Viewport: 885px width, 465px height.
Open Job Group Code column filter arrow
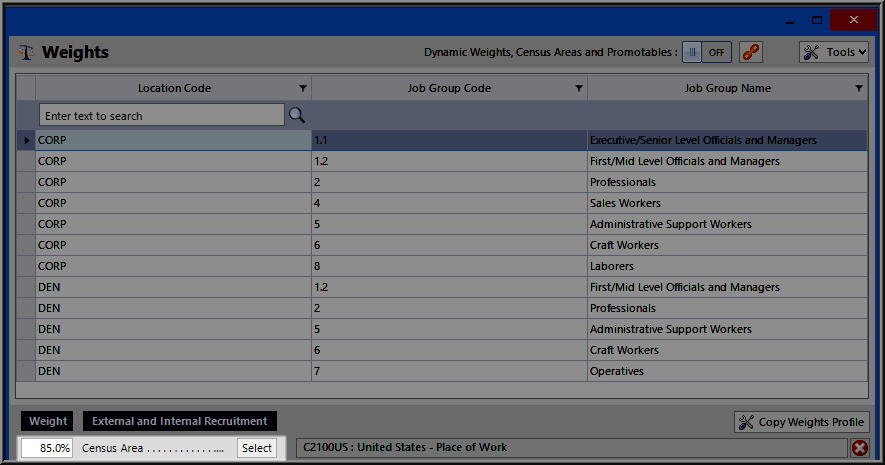579,89
